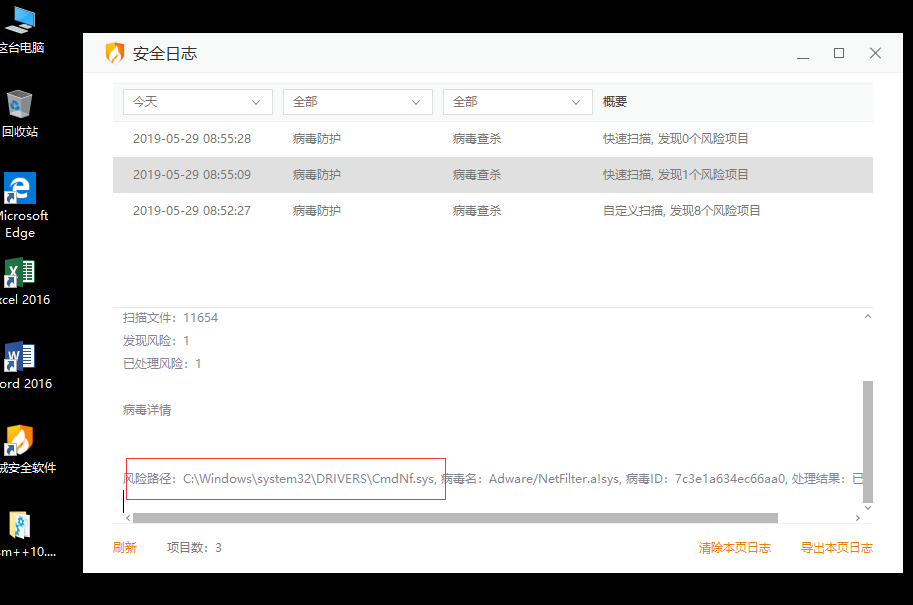Open the second 全部 type filter dropdown
Image resolution: width=913 pixels, height=605 pixels.
click(x=517, y=101)
